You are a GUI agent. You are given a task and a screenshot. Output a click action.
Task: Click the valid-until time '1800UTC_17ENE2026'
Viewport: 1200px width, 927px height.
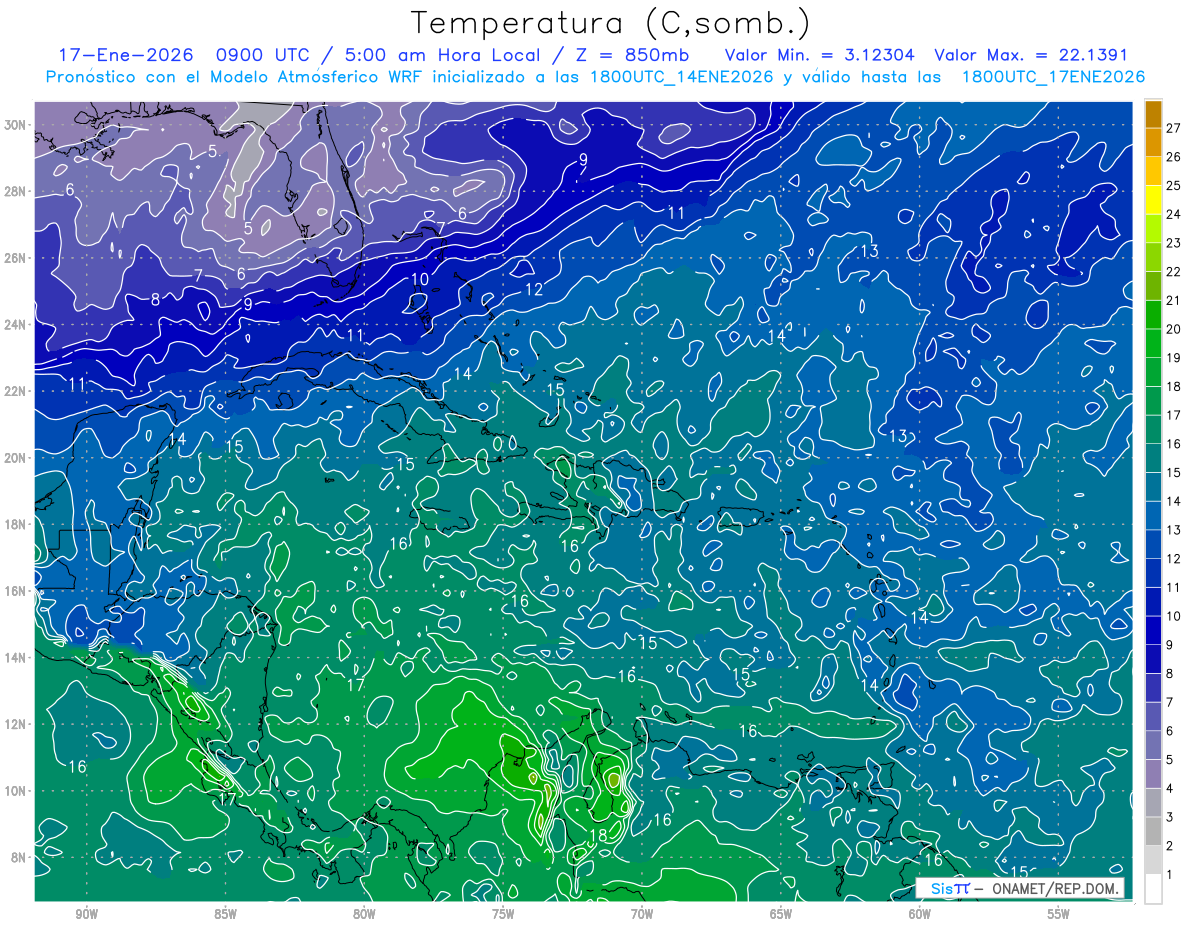[1053, 77]
